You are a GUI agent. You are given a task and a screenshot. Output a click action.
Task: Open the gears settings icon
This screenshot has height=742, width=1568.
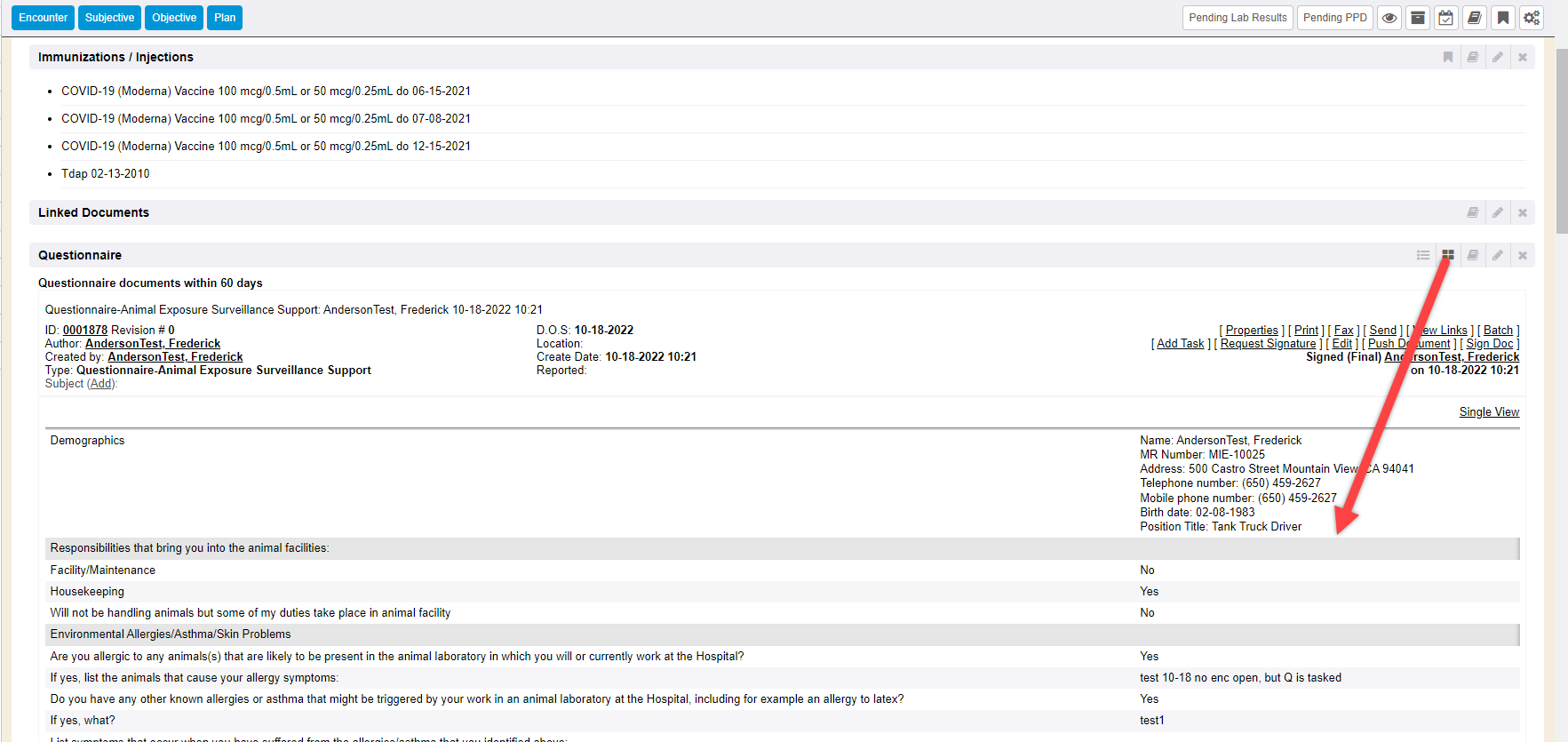pos(1532,18)
